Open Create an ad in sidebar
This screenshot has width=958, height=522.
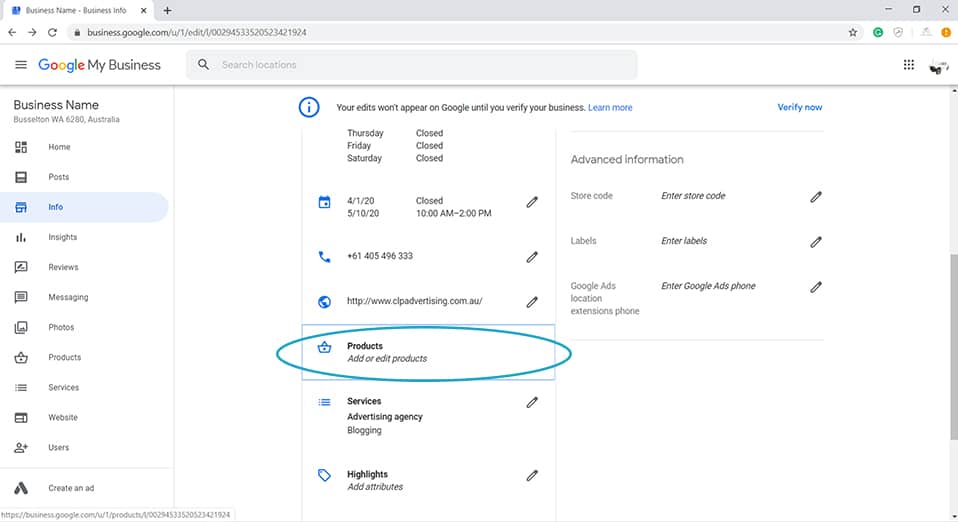[84, 488]
